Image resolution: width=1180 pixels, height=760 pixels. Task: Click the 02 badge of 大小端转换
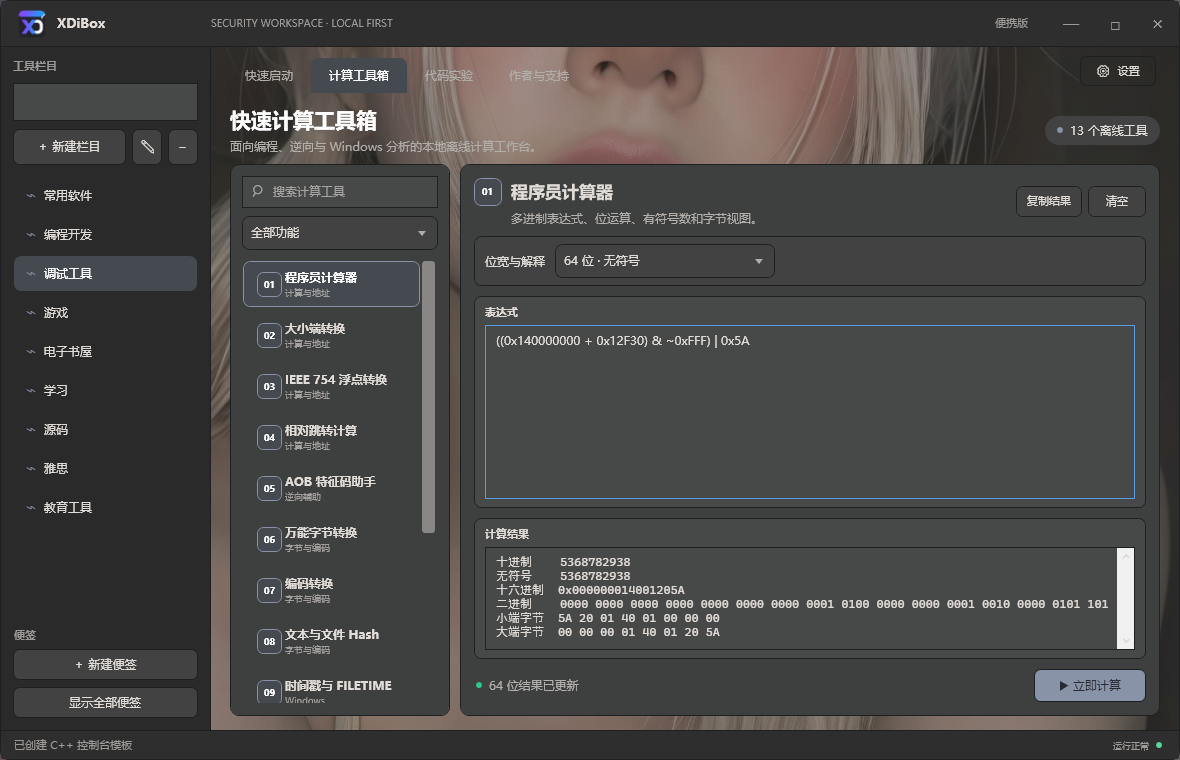(x=269, y=336)
